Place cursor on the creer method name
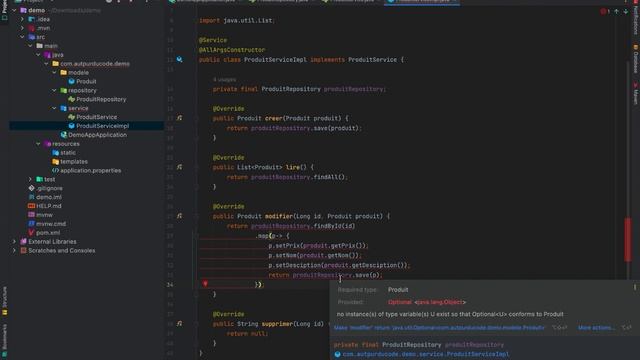The height and width of the screenshot is (360, 640). [x=273, y=118]
